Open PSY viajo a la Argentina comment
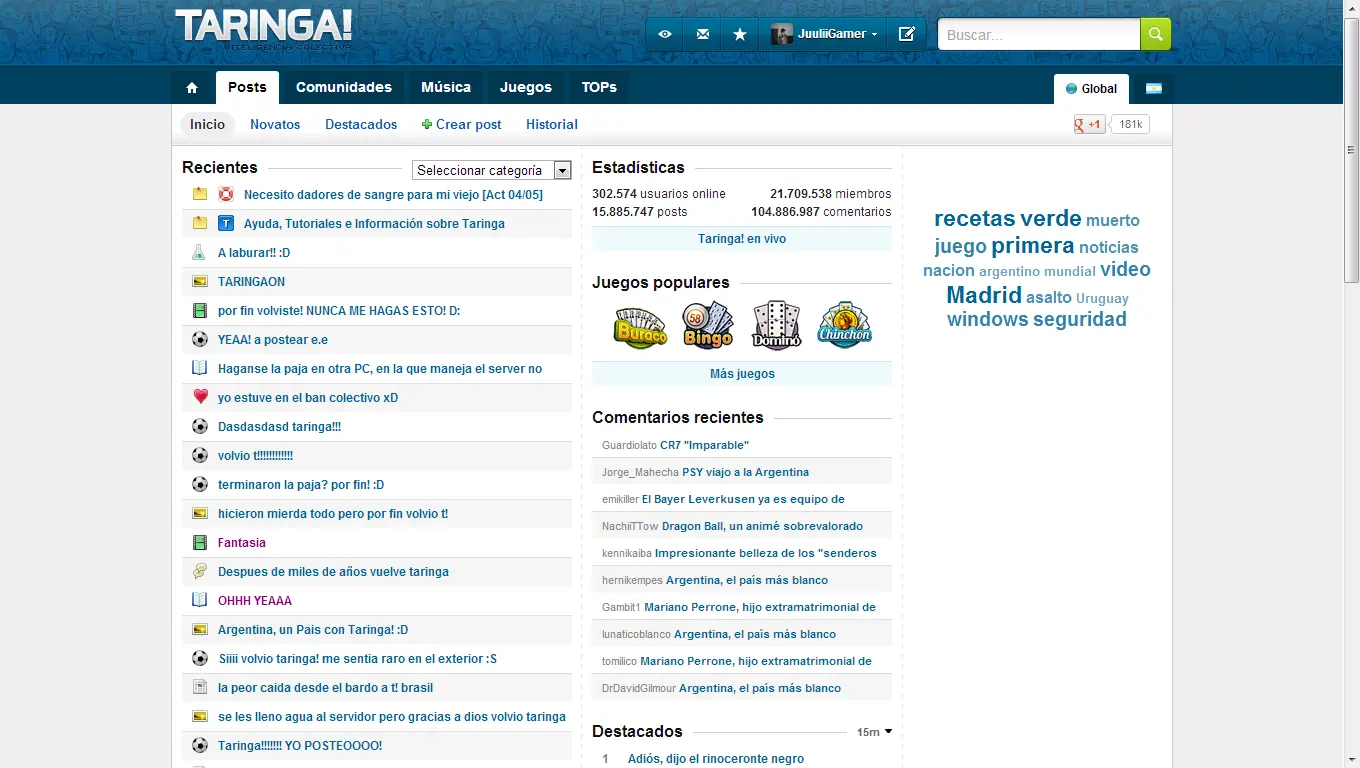This screenshot has height=768, width=1360. click(746, 472)
